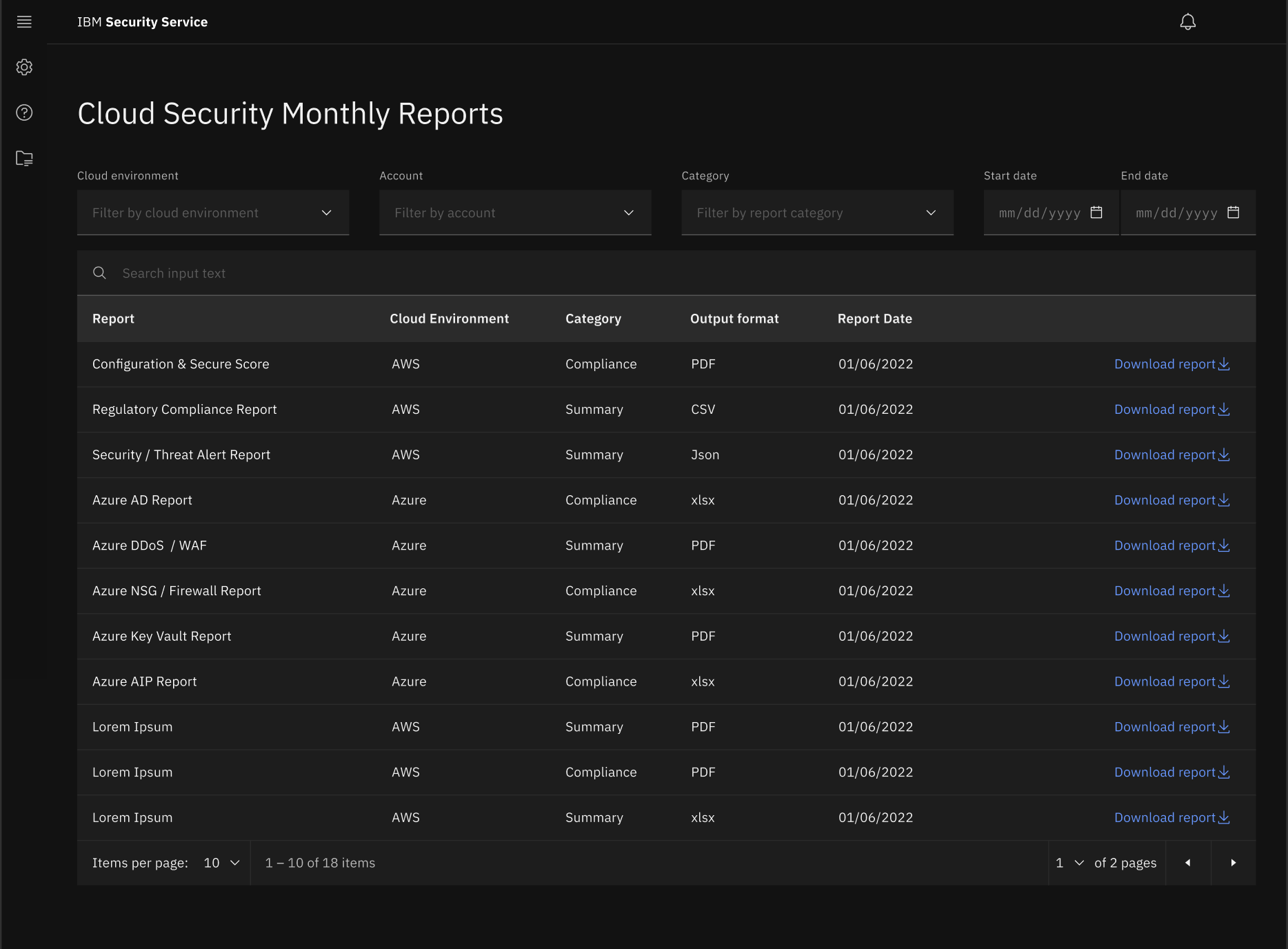Select Azure AIP Report row name
Image resolution: width=1288 pixels, height=949 pixels.
click(144, 681)
